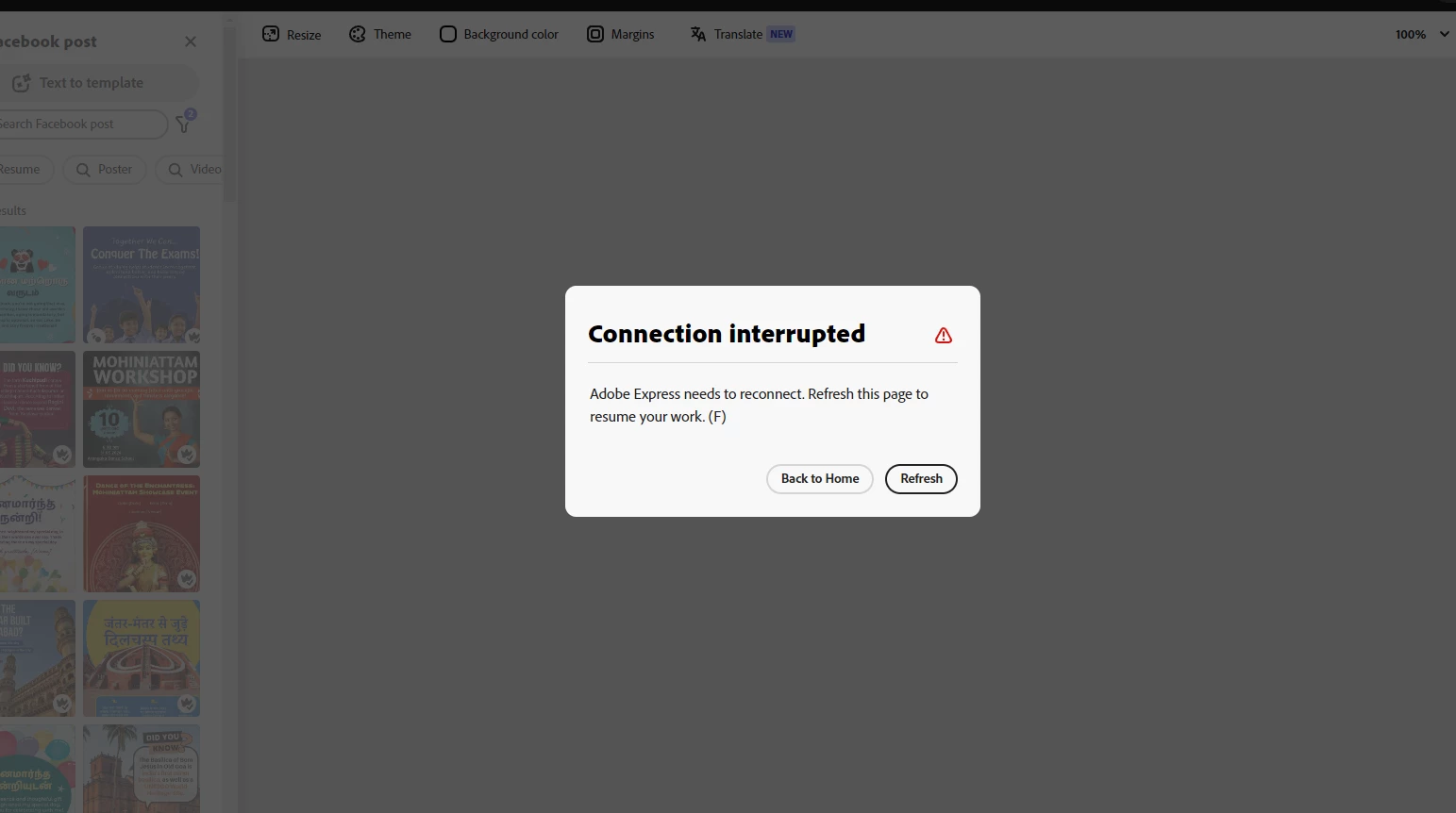Select the Resume search chip
This screenshot has height=813, width=1456.
[25, 170]
